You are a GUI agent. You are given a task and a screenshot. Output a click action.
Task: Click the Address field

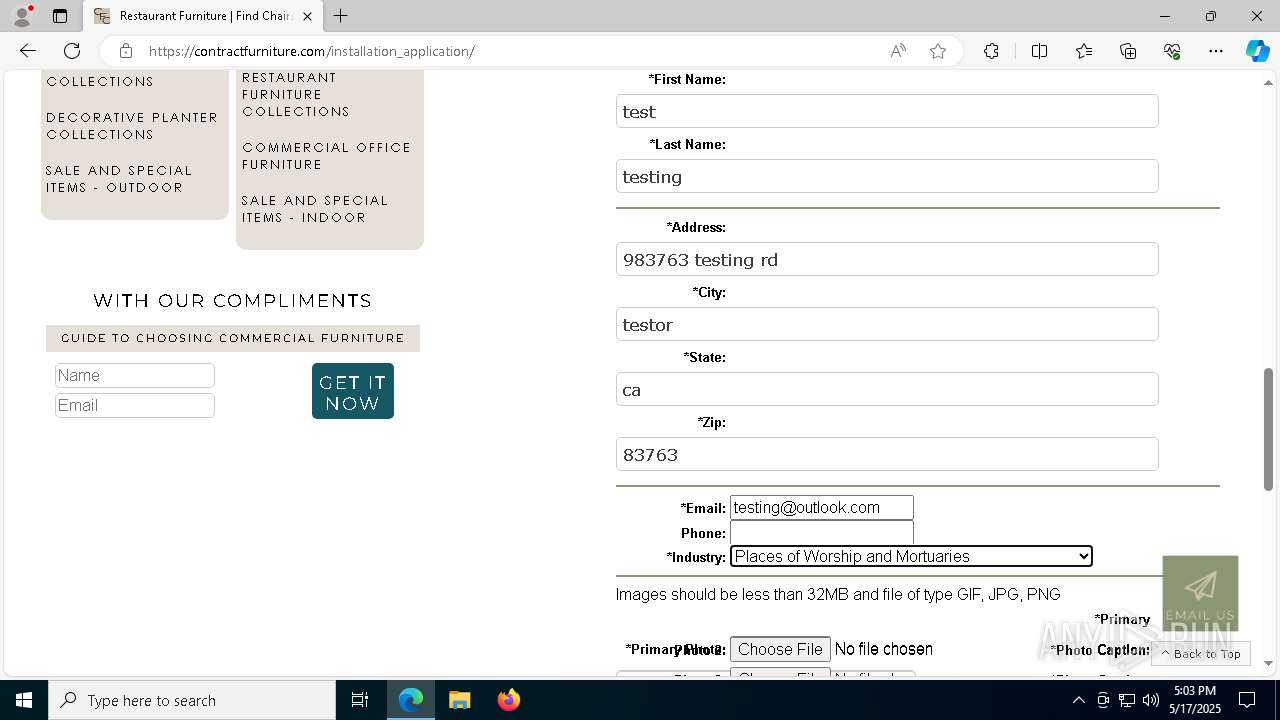click(x=887, y=259)
